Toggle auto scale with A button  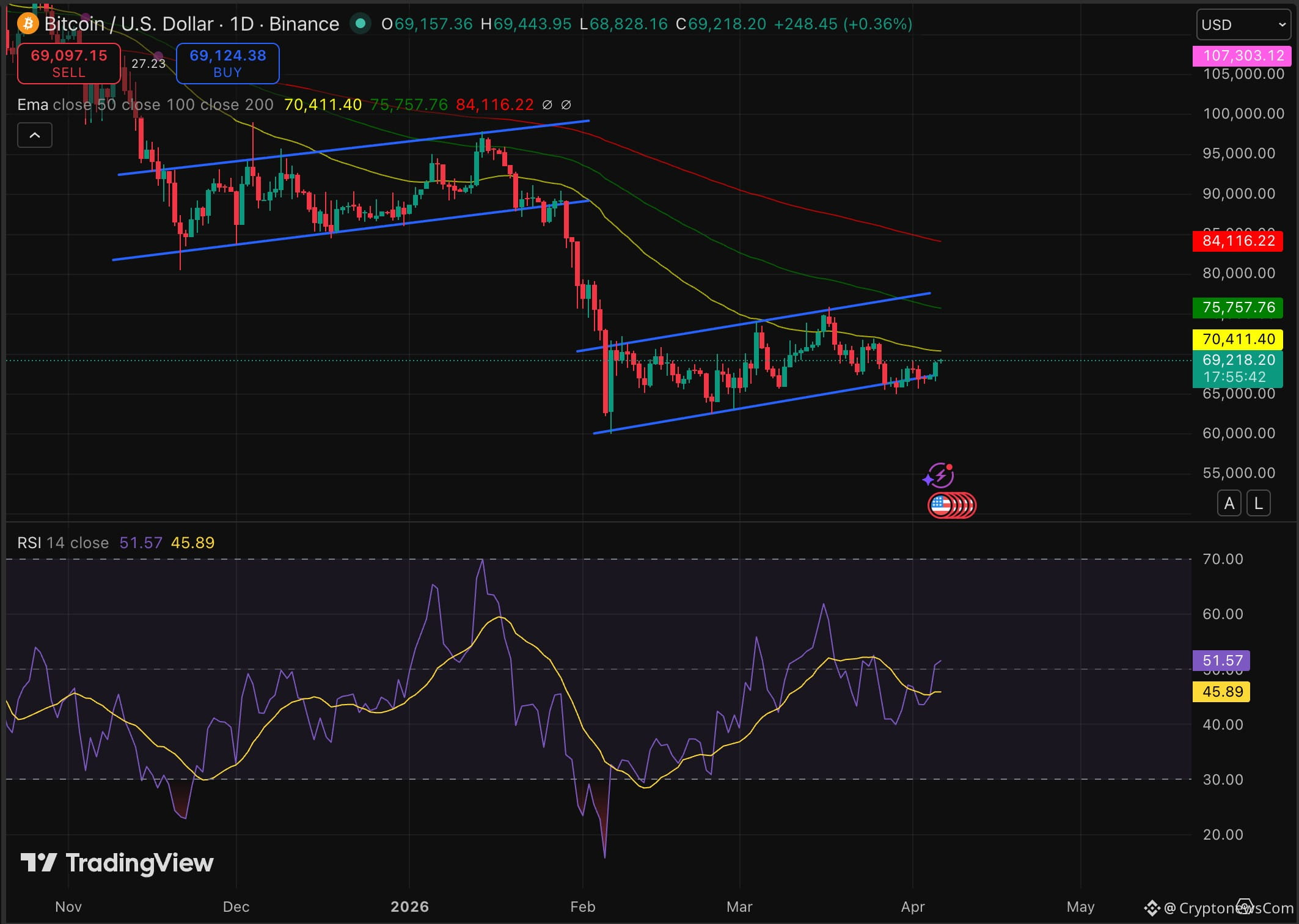pos(1229,504)
